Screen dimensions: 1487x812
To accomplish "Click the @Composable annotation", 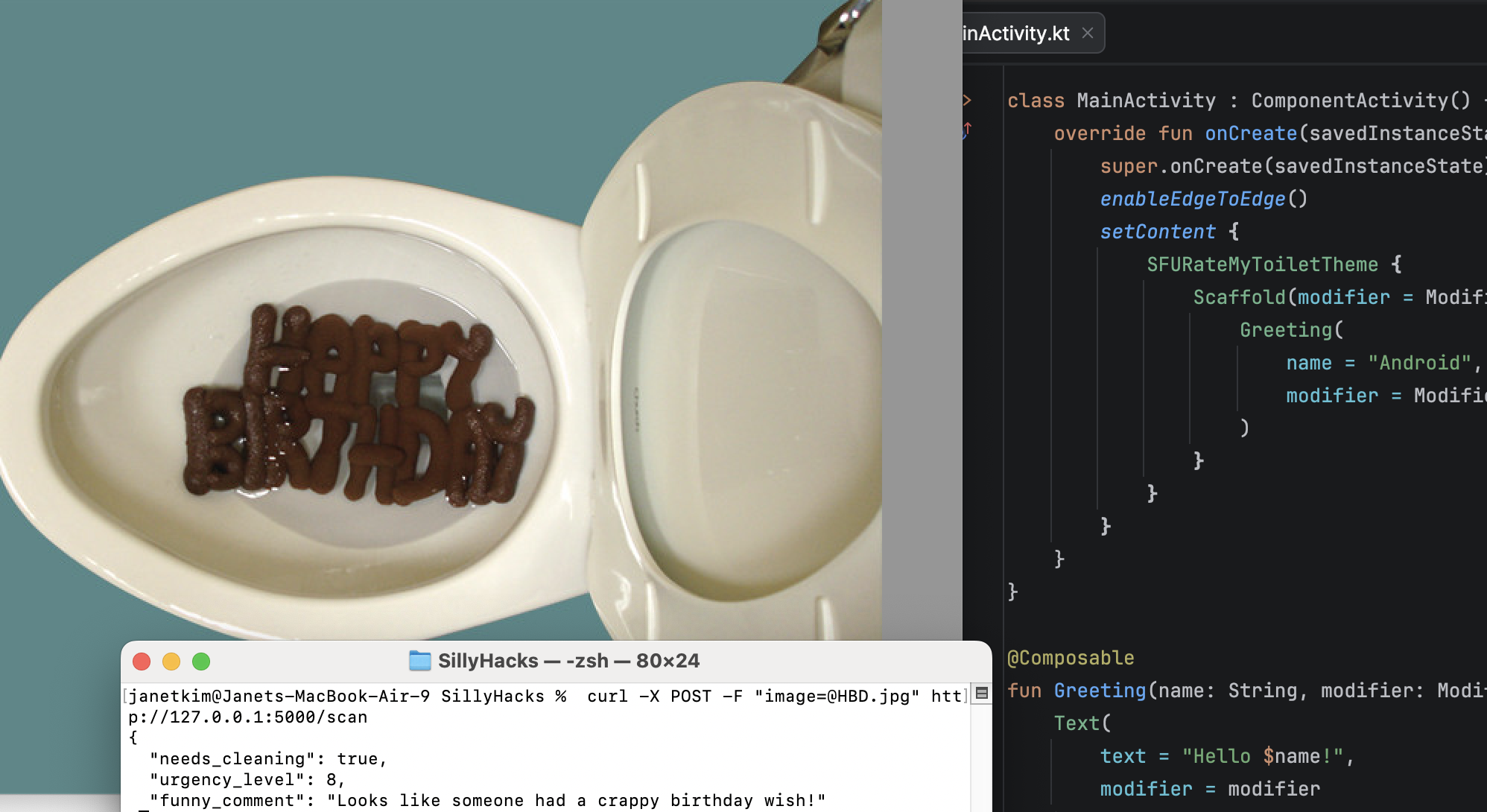I will [1071, 658].
